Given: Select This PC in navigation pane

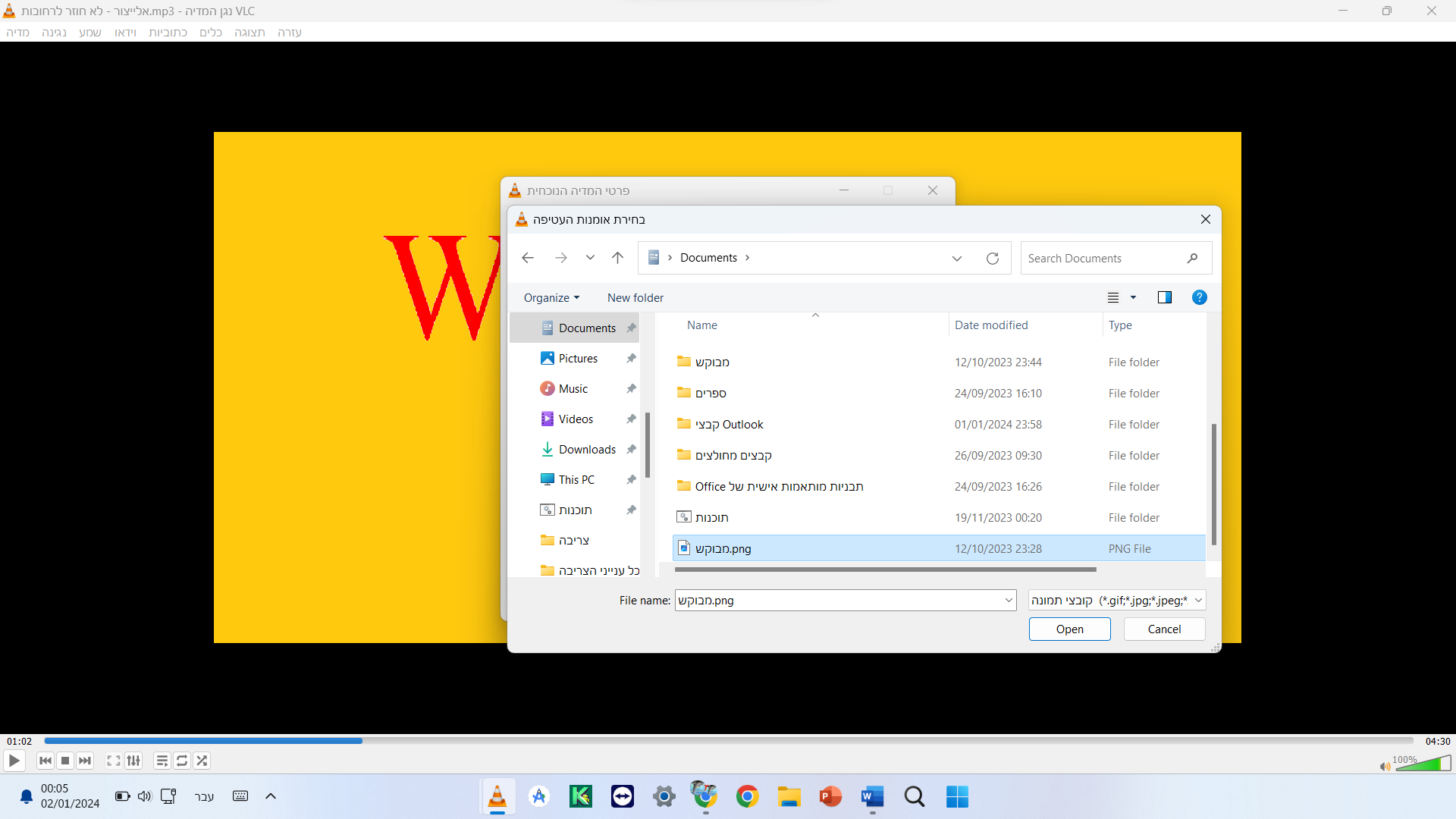Looking at the screenshot, I should pos(574,480).
